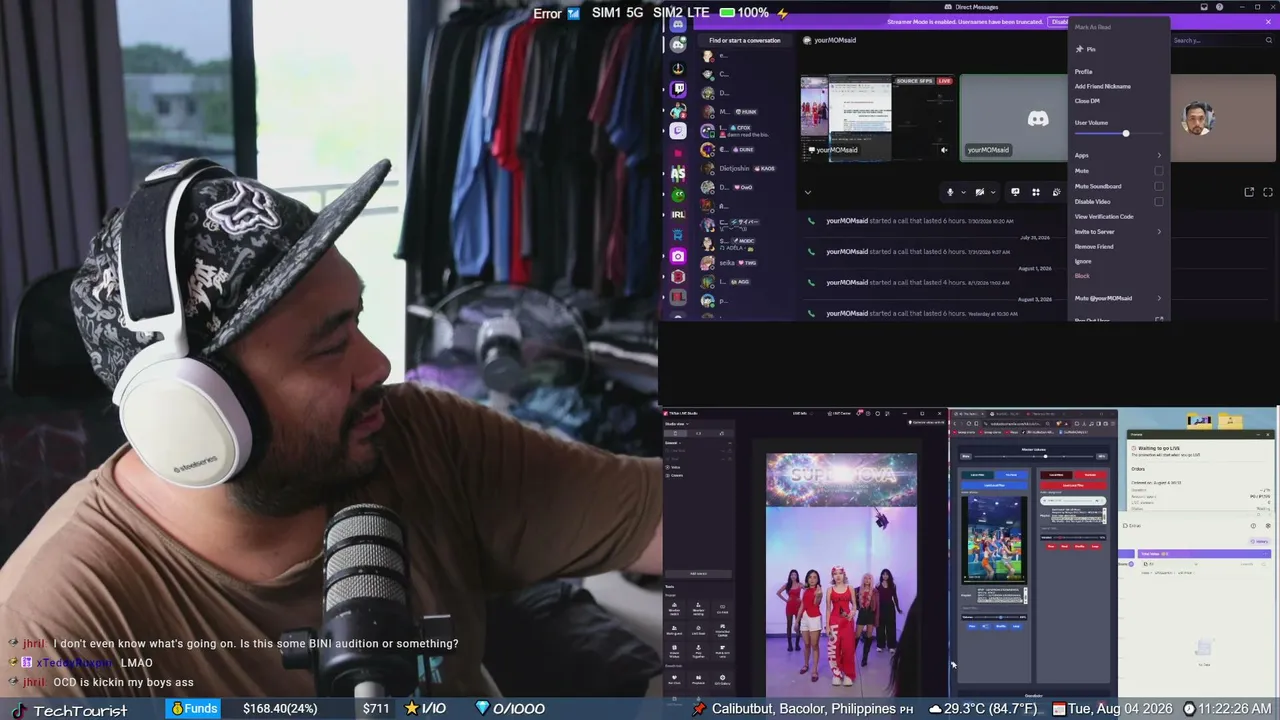Open the pink camera server icon
This screenshot has height=720, width=1280.
point(678,256)
